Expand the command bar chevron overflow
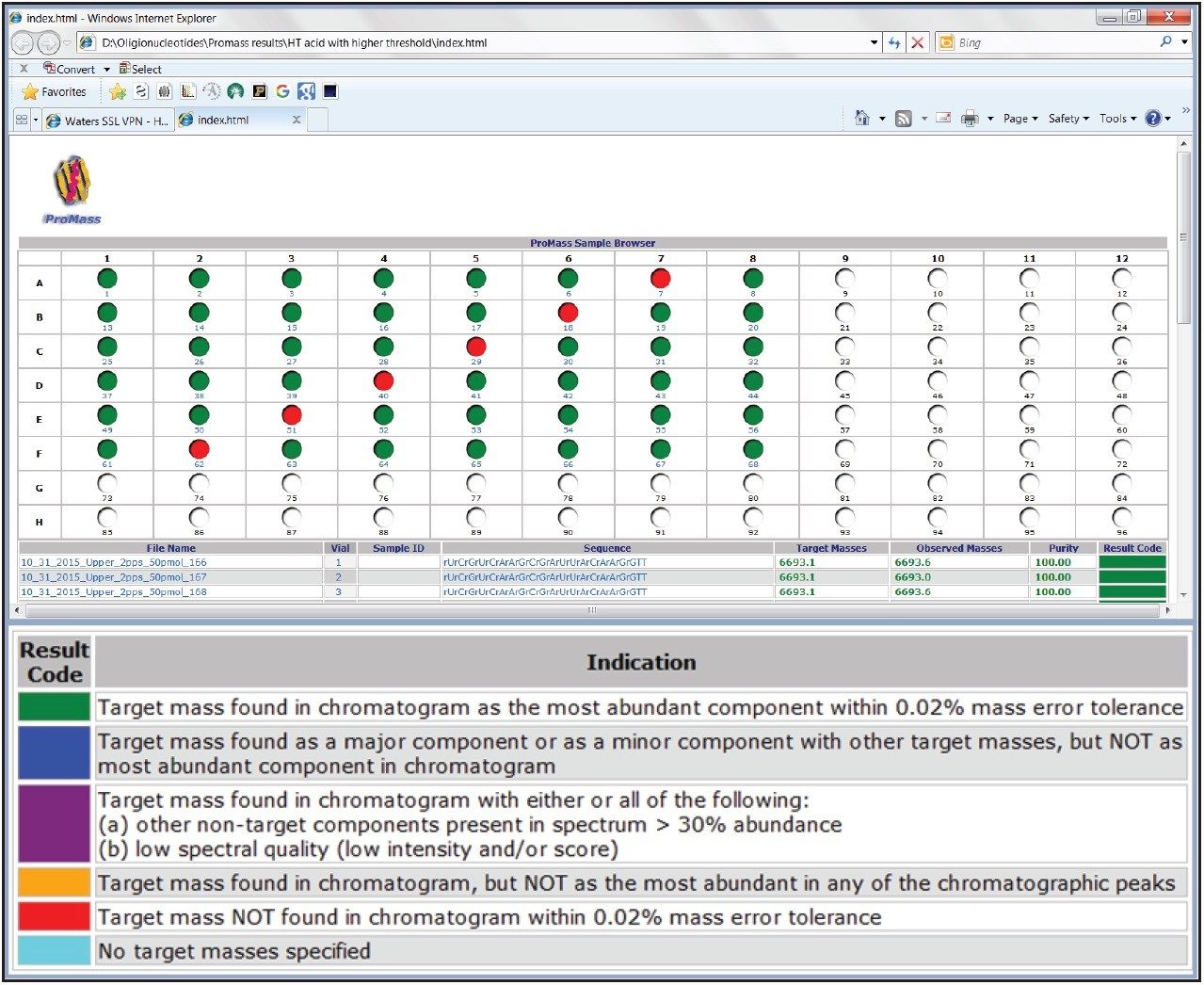This screenshot has width=1204, height=985. pyautogui.click(x=1186, y=110)
